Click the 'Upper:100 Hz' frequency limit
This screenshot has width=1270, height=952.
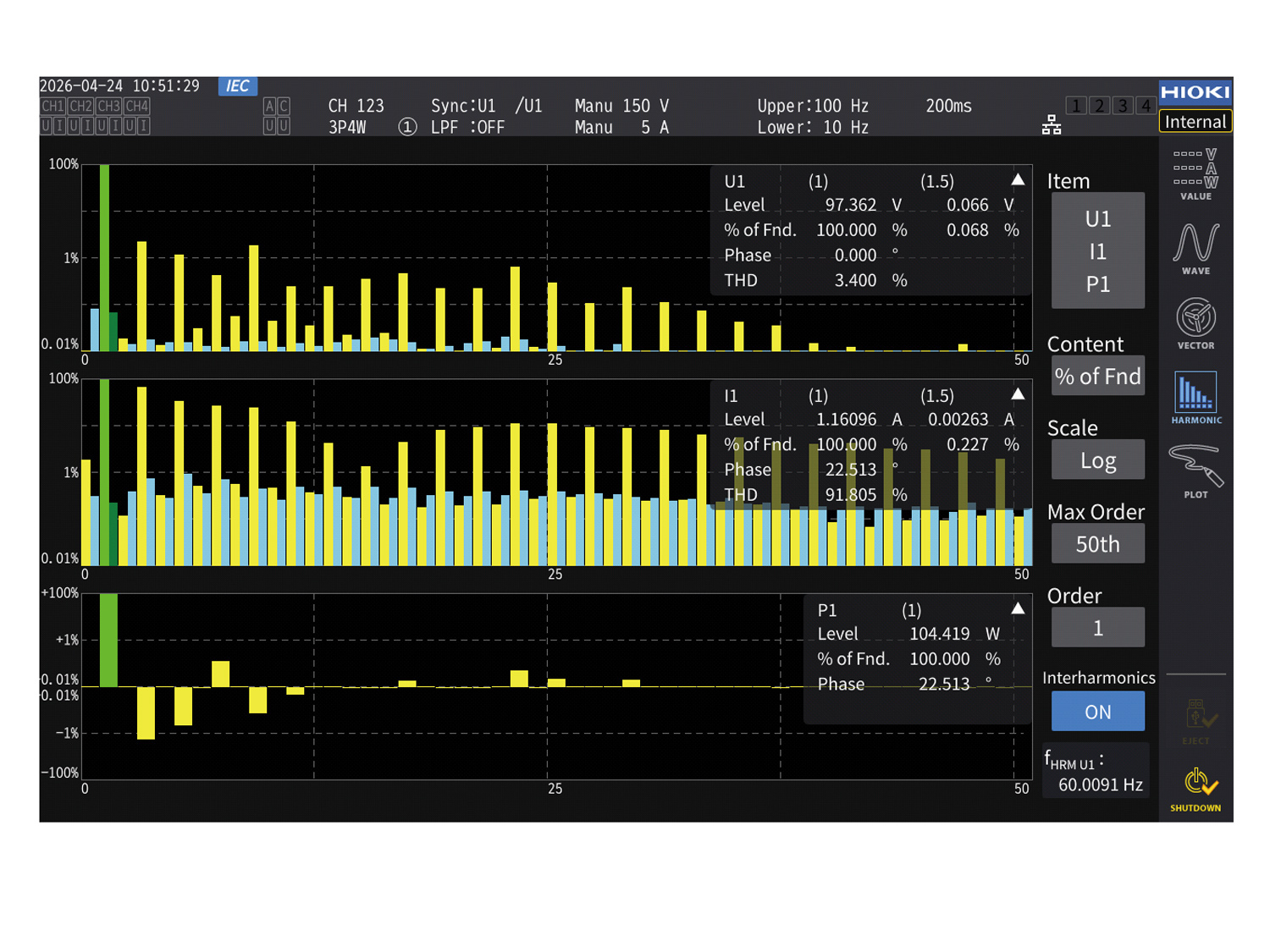coord(813,106)
